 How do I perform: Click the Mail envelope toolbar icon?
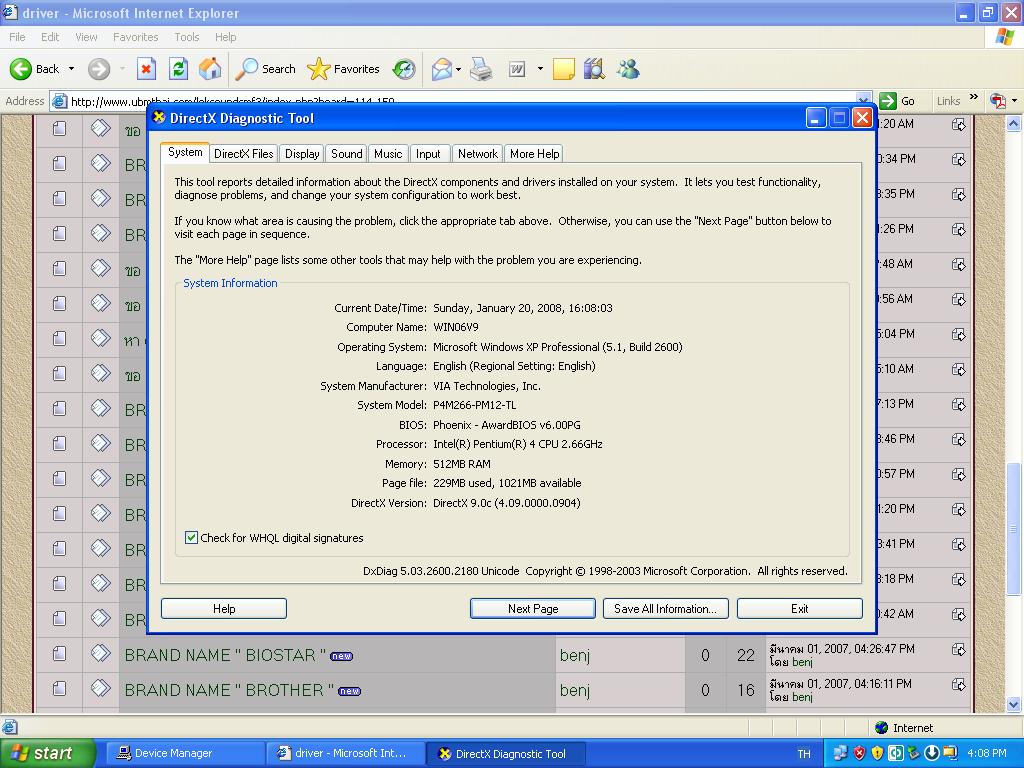(x=441, y=69)
